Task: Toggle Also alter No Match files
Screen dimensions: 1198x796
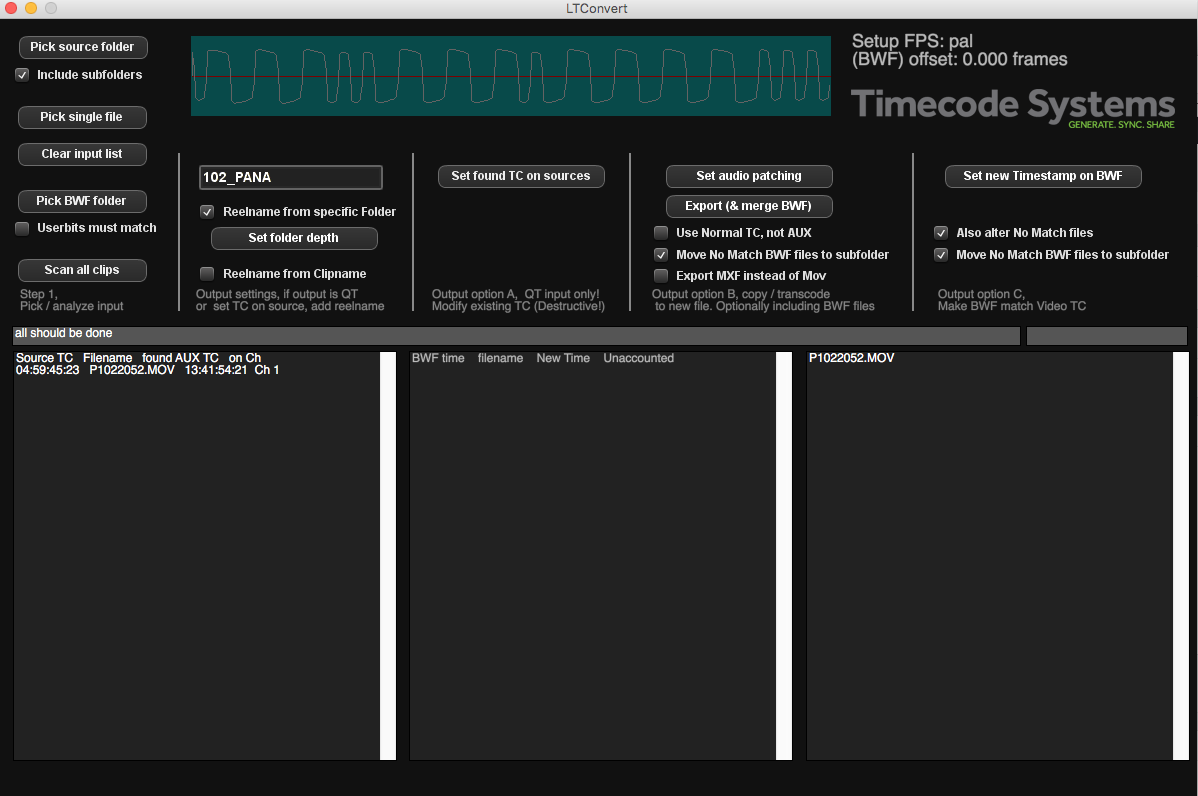Action: click(x=941, y=233)
